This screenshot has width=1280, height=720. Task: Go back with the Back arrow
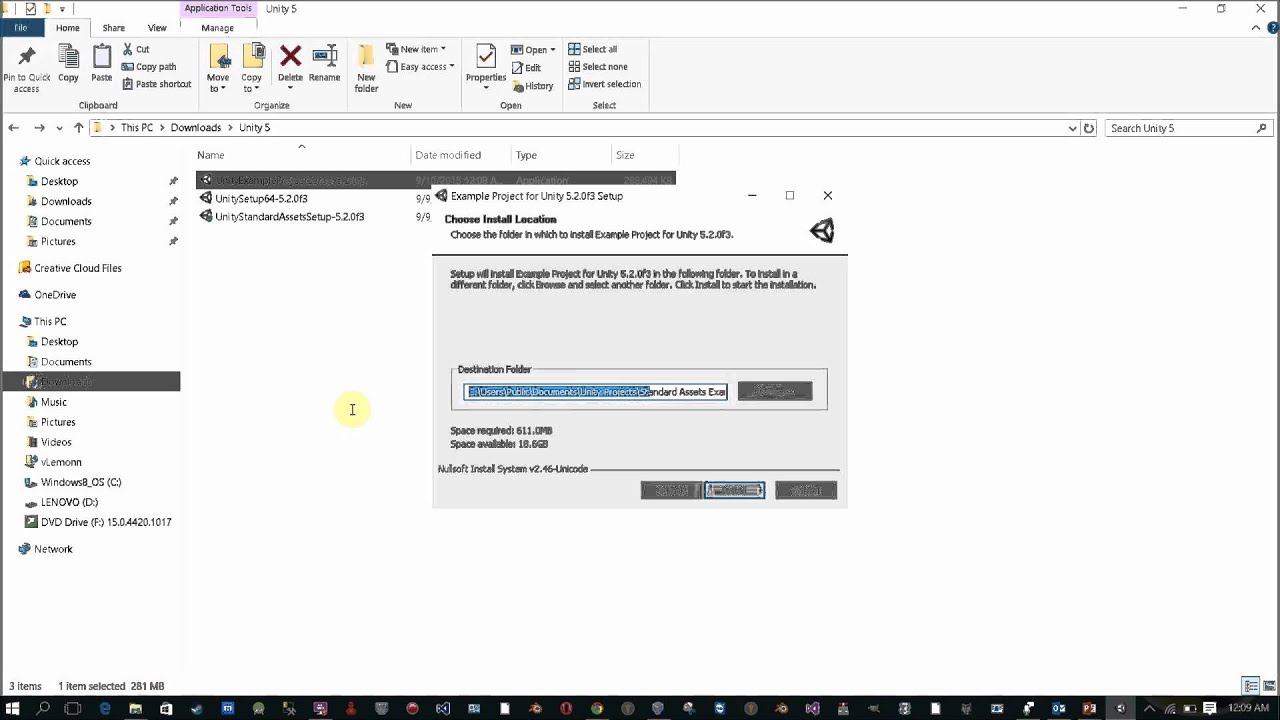(13, 128)
